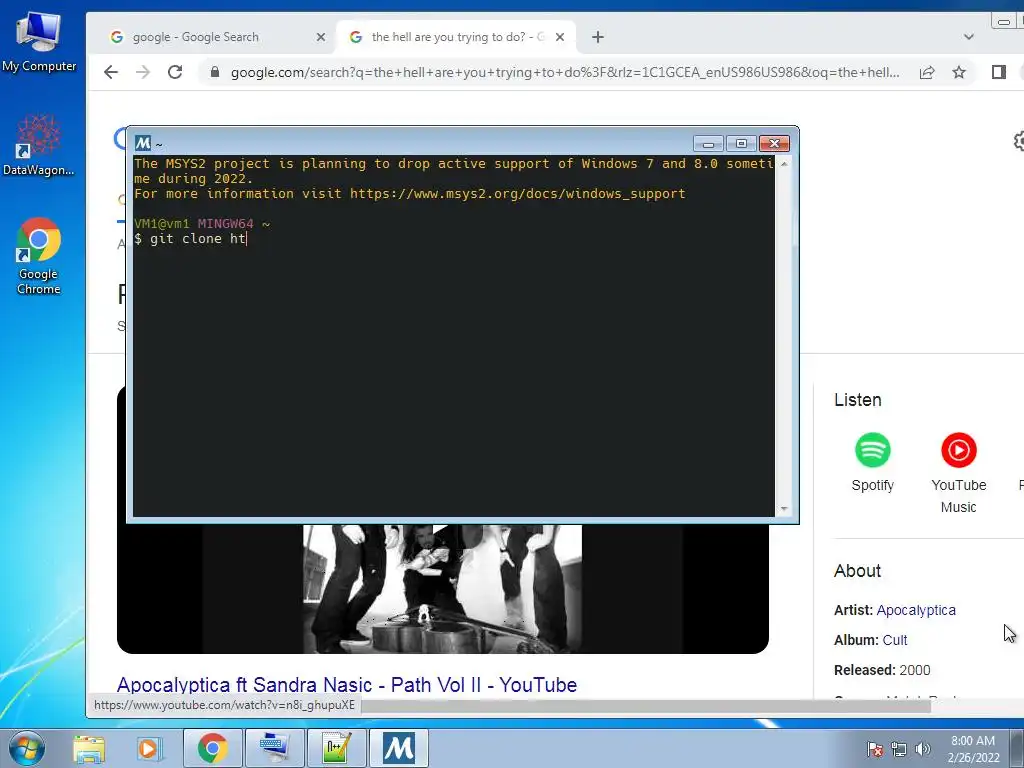Screen dimensions: 1024x768
Task: Open the Windows Start menu
Action: 27,748
